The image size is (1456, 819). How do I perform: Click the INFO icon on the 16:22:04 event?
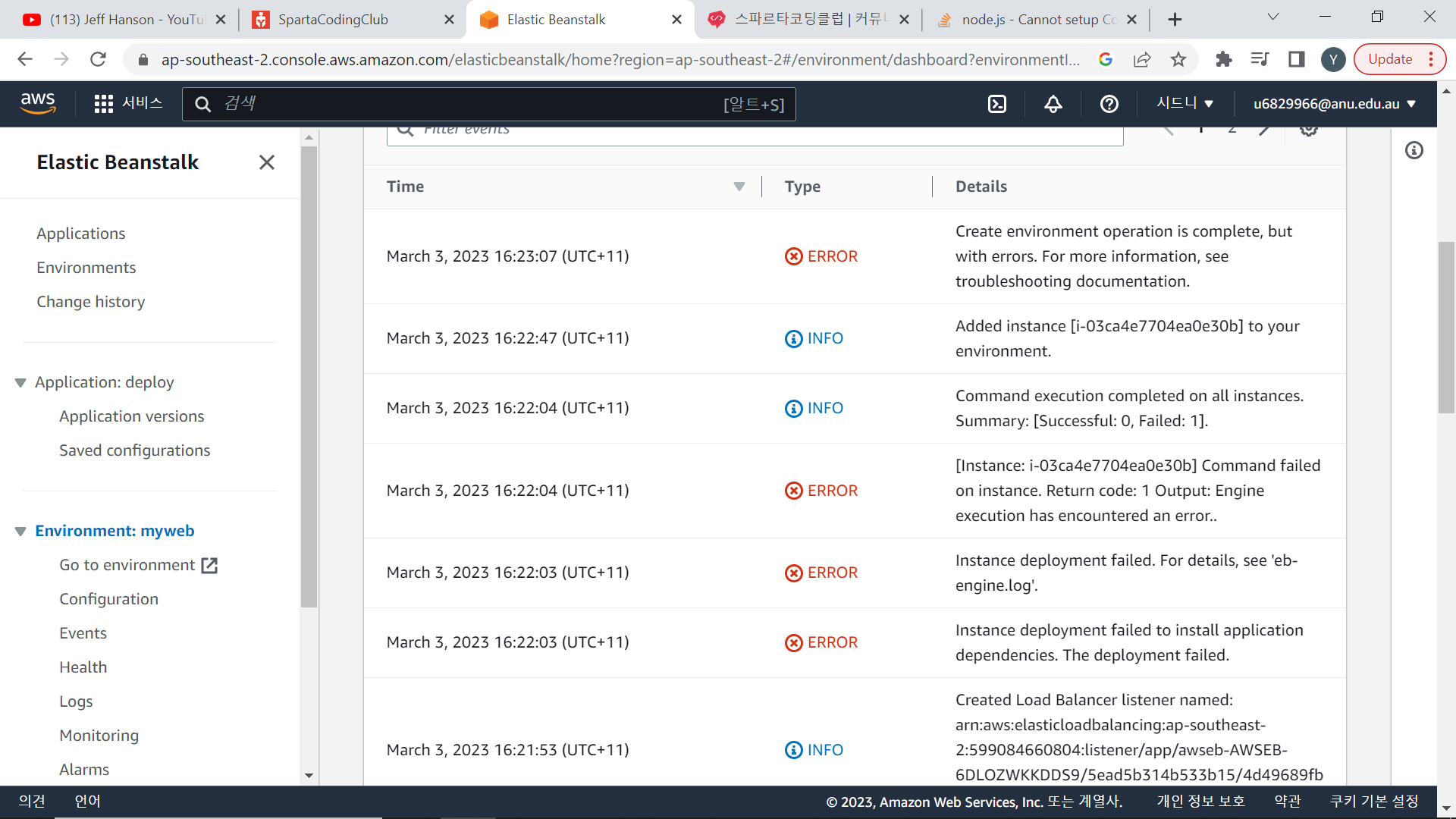793,409
